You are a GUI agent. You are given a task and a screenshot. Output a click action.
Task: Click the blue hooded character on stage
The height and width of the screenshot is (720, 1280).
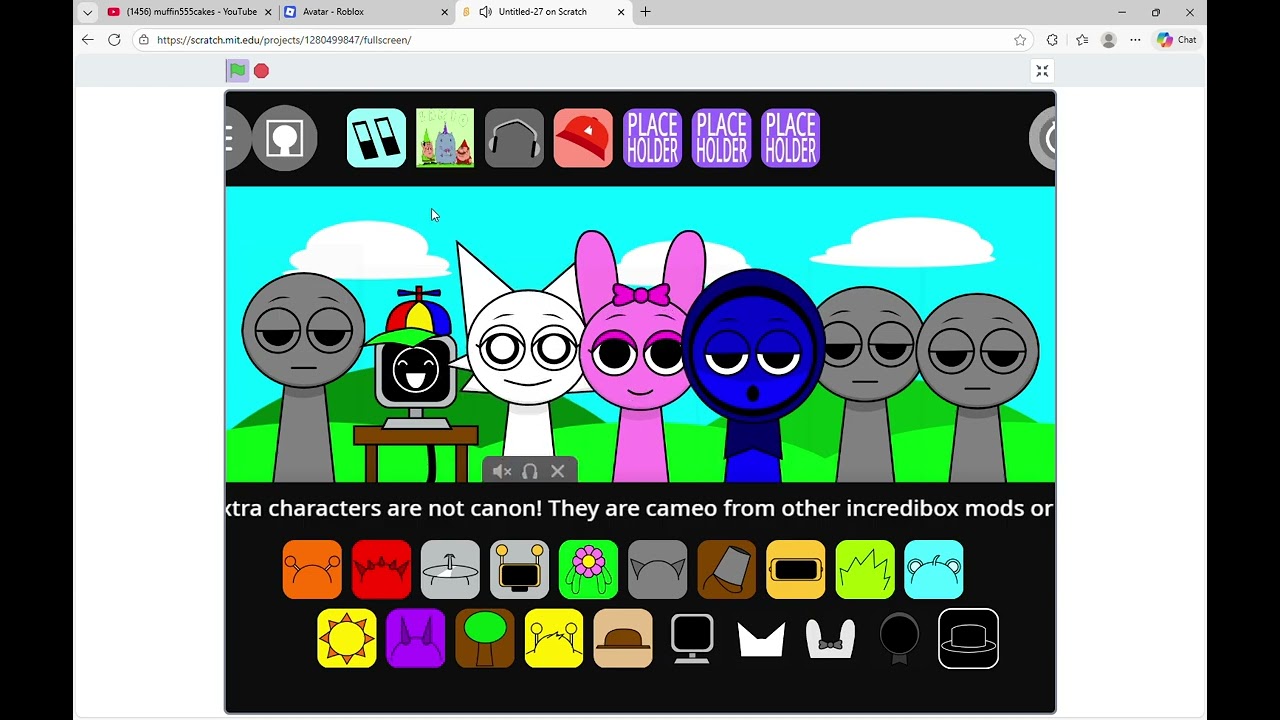click(x=754, y=376)
